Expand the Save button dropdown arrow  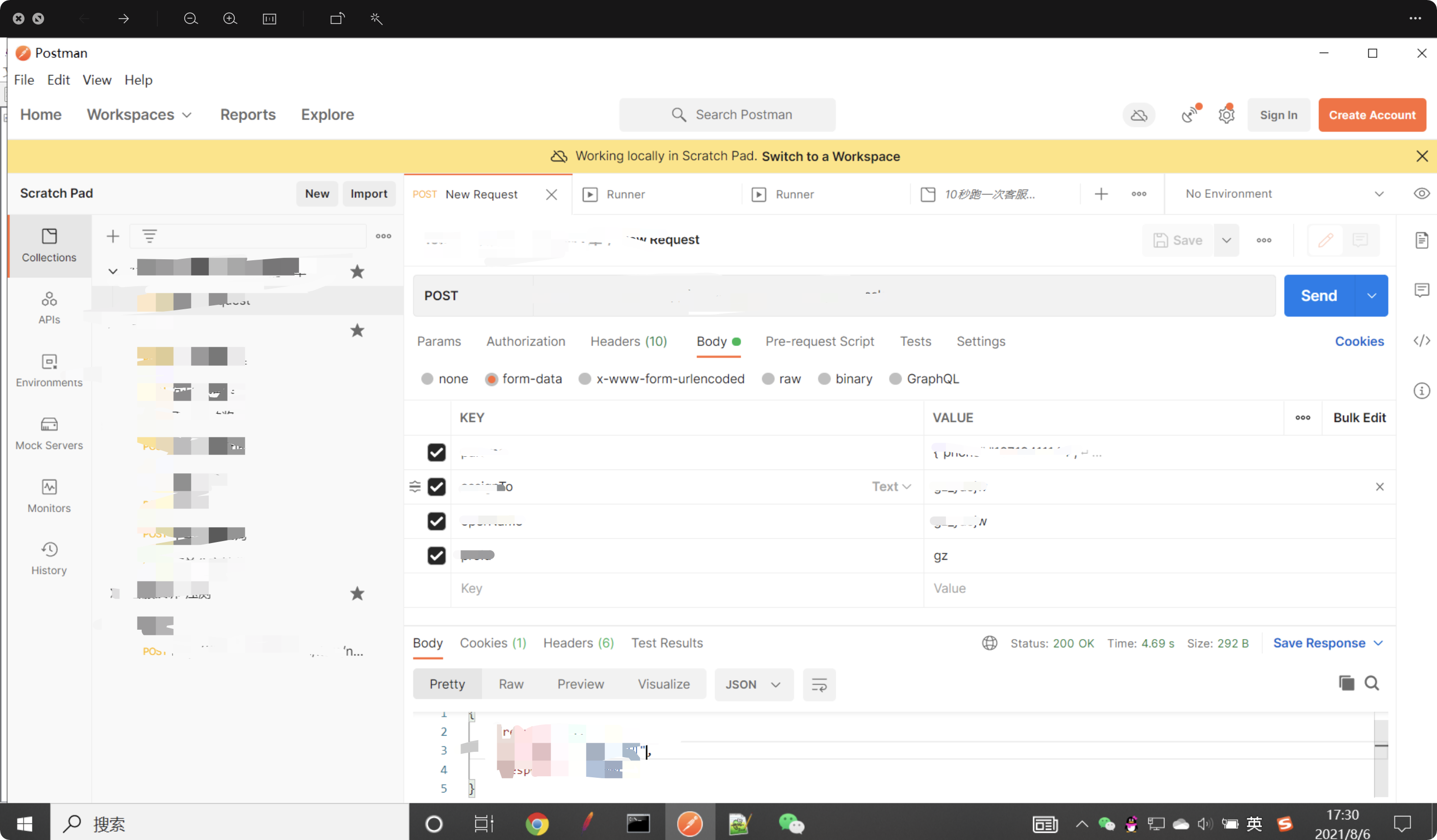[1226, 240]
